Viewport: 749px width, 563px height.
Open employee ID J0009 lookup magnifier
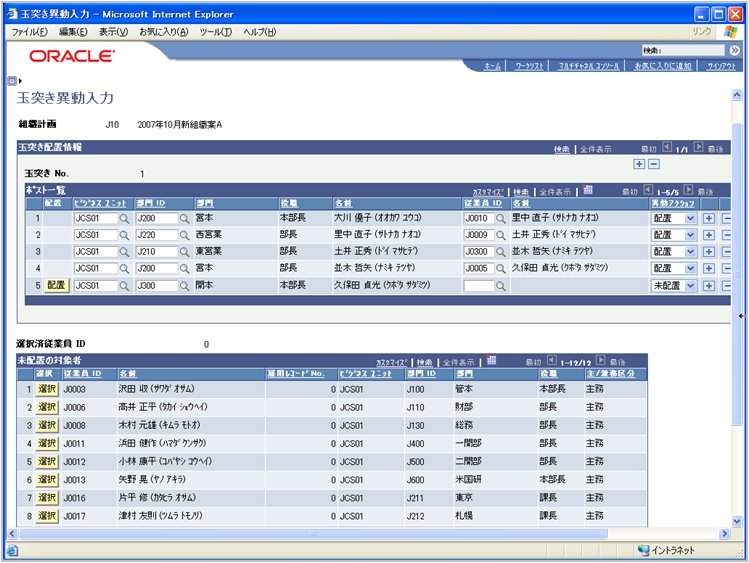pos(501,235)
